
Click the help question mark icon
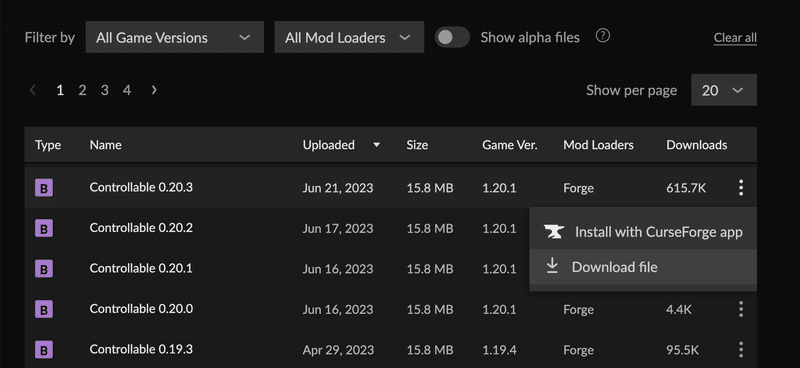click(603, 36)
